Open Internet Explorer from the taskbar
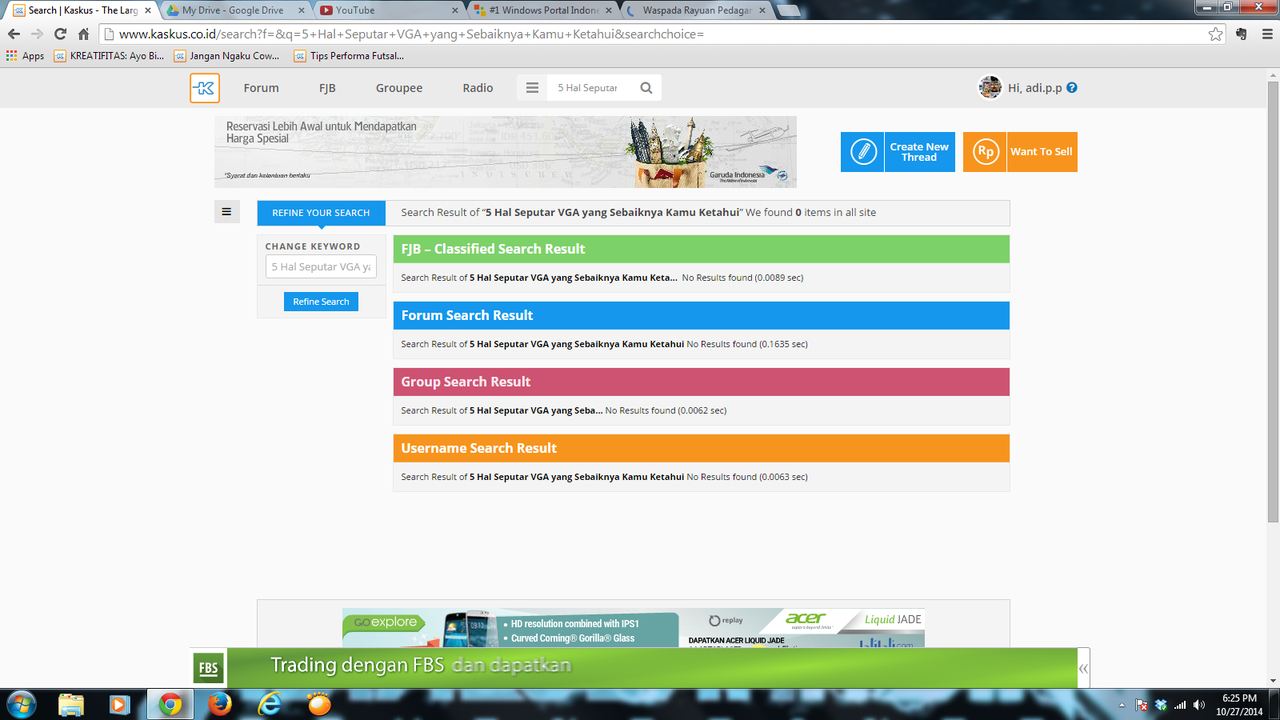The width and height of the screenshot is (1280, 720). point(270,704)
